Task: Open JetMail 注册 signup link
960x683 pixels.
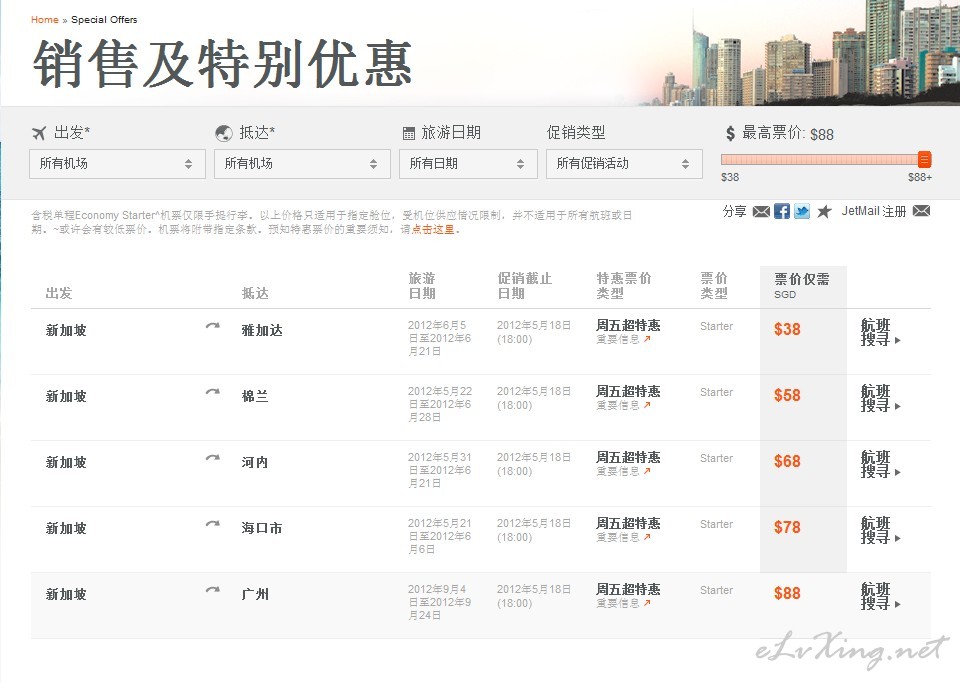Action: click(873, 212)
